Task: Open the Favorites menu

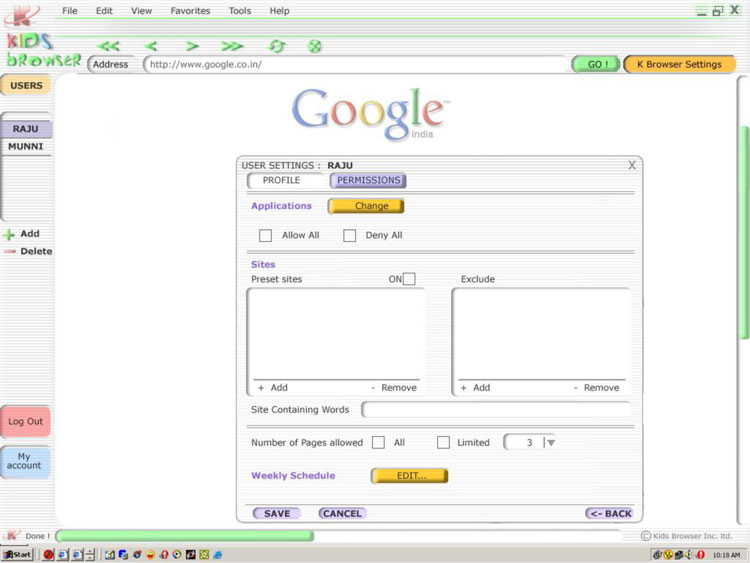Action: click(190, 11)
